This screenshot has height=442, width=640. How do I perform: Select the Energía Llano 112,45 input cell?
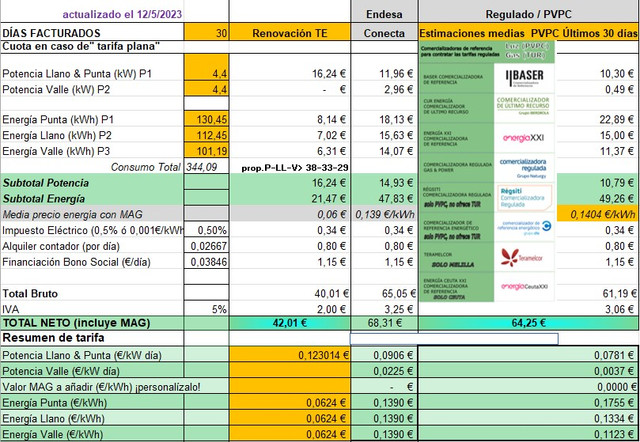(207, 135)
